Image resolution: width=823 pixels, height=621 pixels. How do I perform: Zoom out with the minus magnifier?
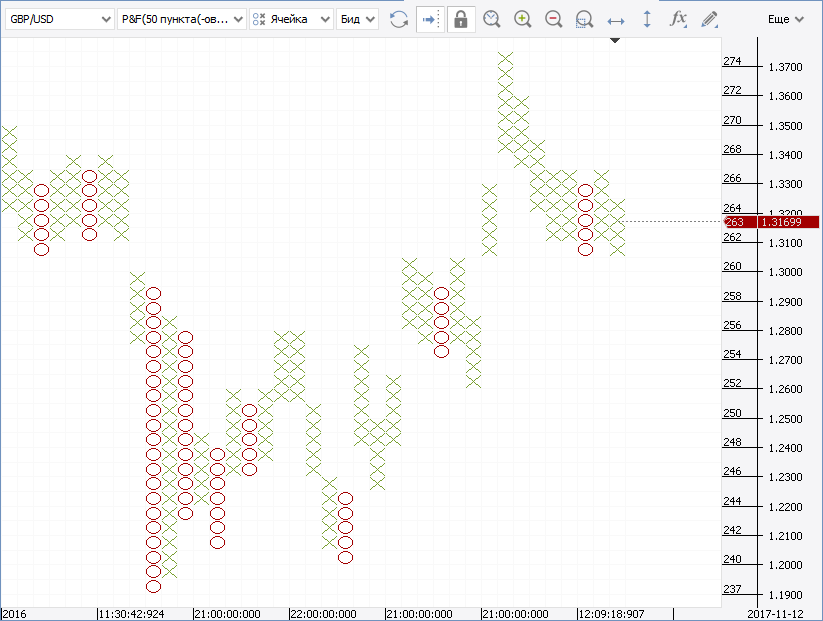pos(553,19)
